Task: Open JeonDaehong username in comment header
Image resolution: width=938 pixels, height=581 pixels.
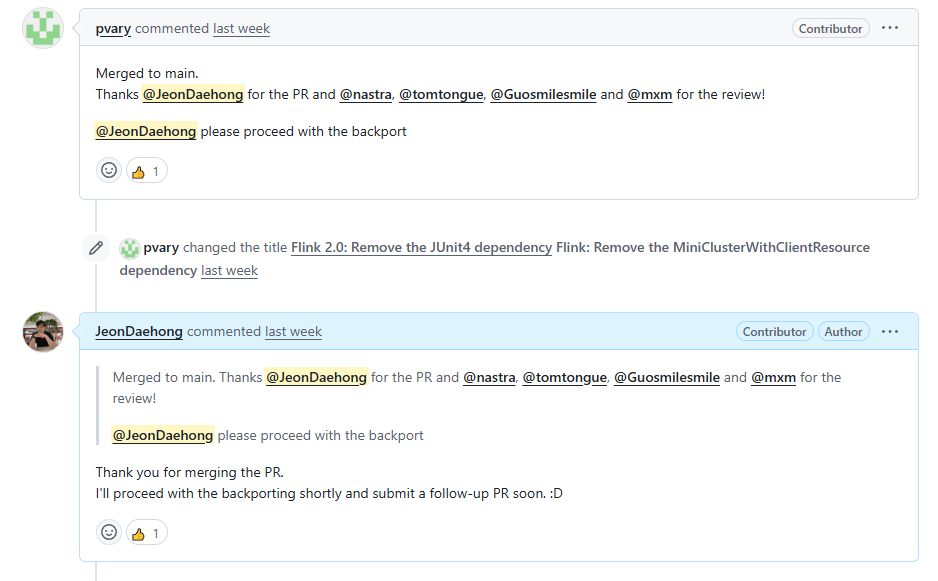Action: pos(139,331)
